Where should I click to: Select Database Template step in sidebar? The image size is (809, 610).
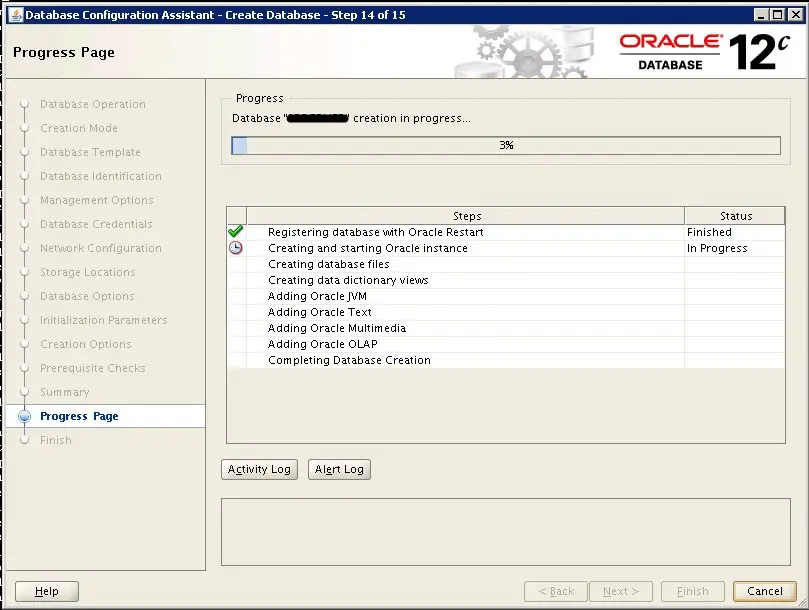[90, 152]
